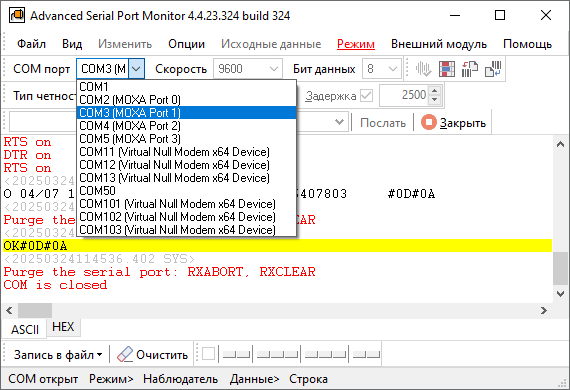Viewport: 570px width, 390px height.
Task: Expand the send-text combo box arrow
Action: point(339,122)
